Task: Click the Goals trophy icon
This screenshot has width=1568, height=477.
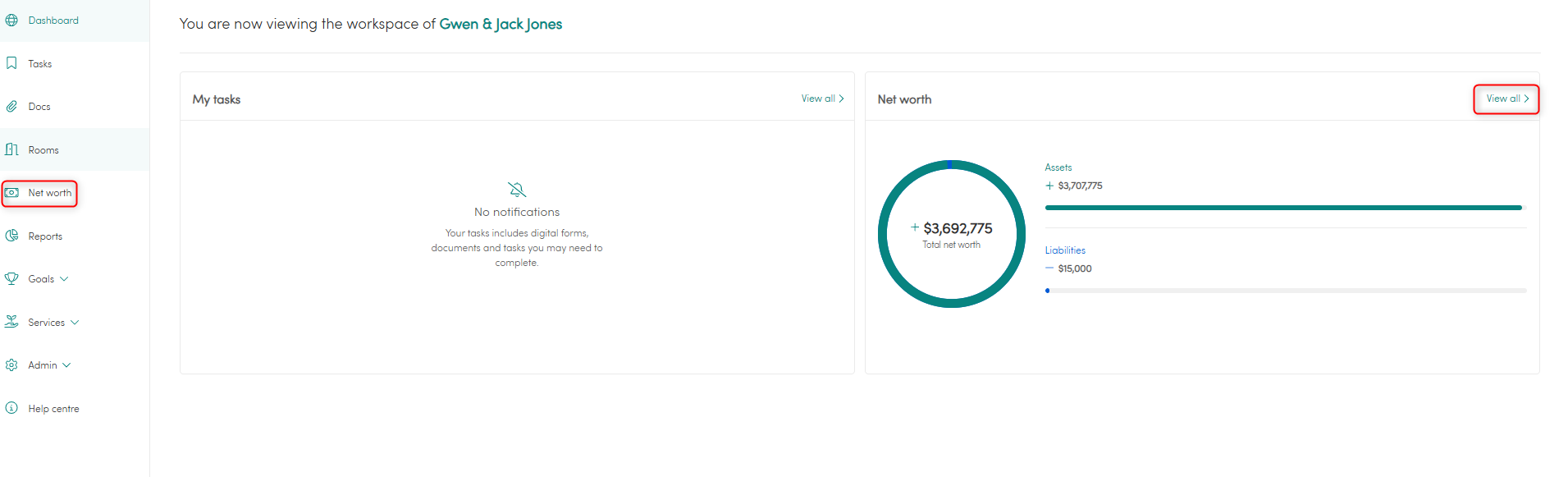Action: (11, 279)
